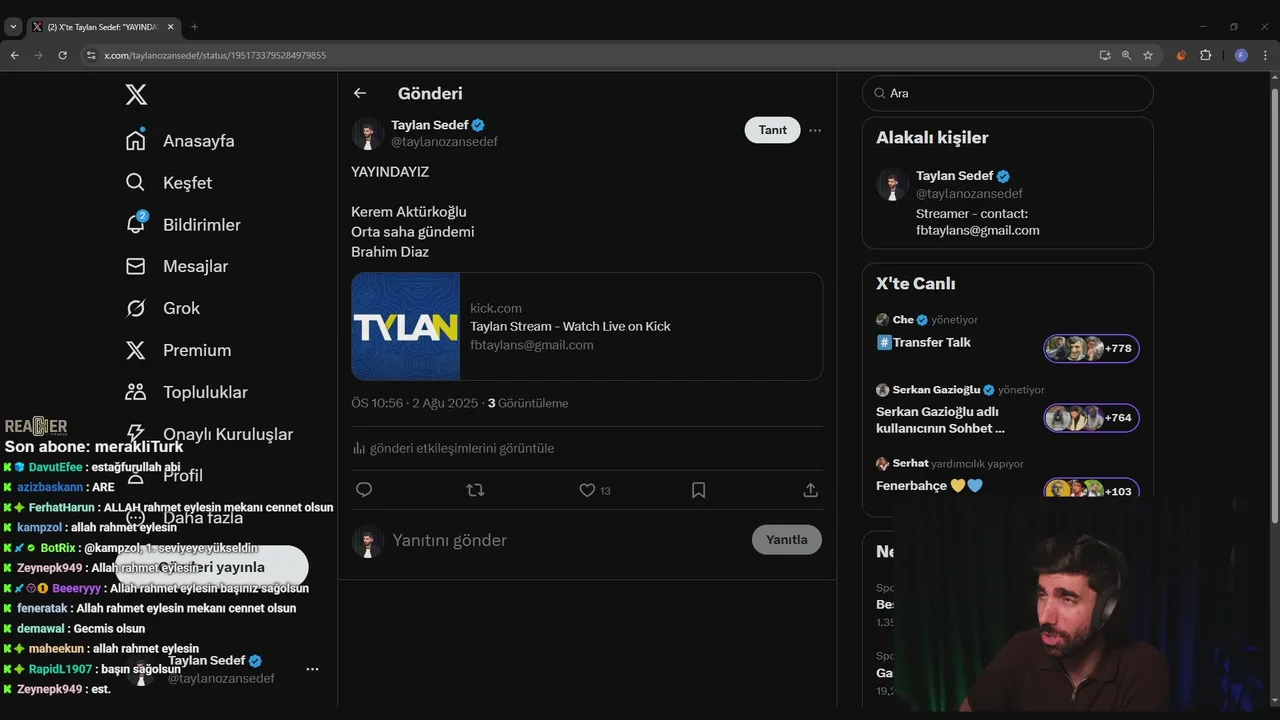Open a new browser tab
Viewport: 1280px width, 720px height.
click(x=194, y=27)
